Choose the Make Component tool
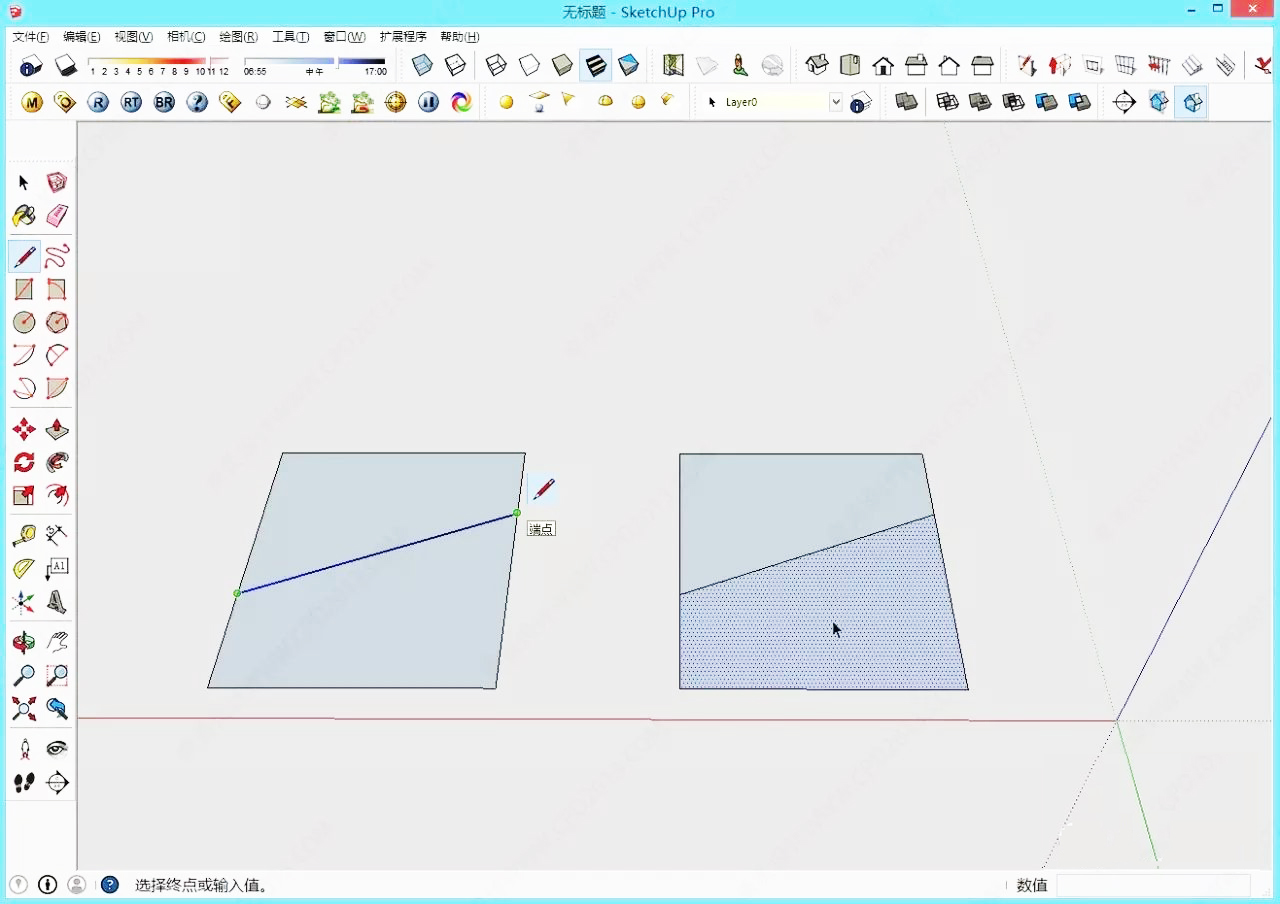Image resolution: width=1280 pixels, height=904 pixels. [x=57, y=183]
